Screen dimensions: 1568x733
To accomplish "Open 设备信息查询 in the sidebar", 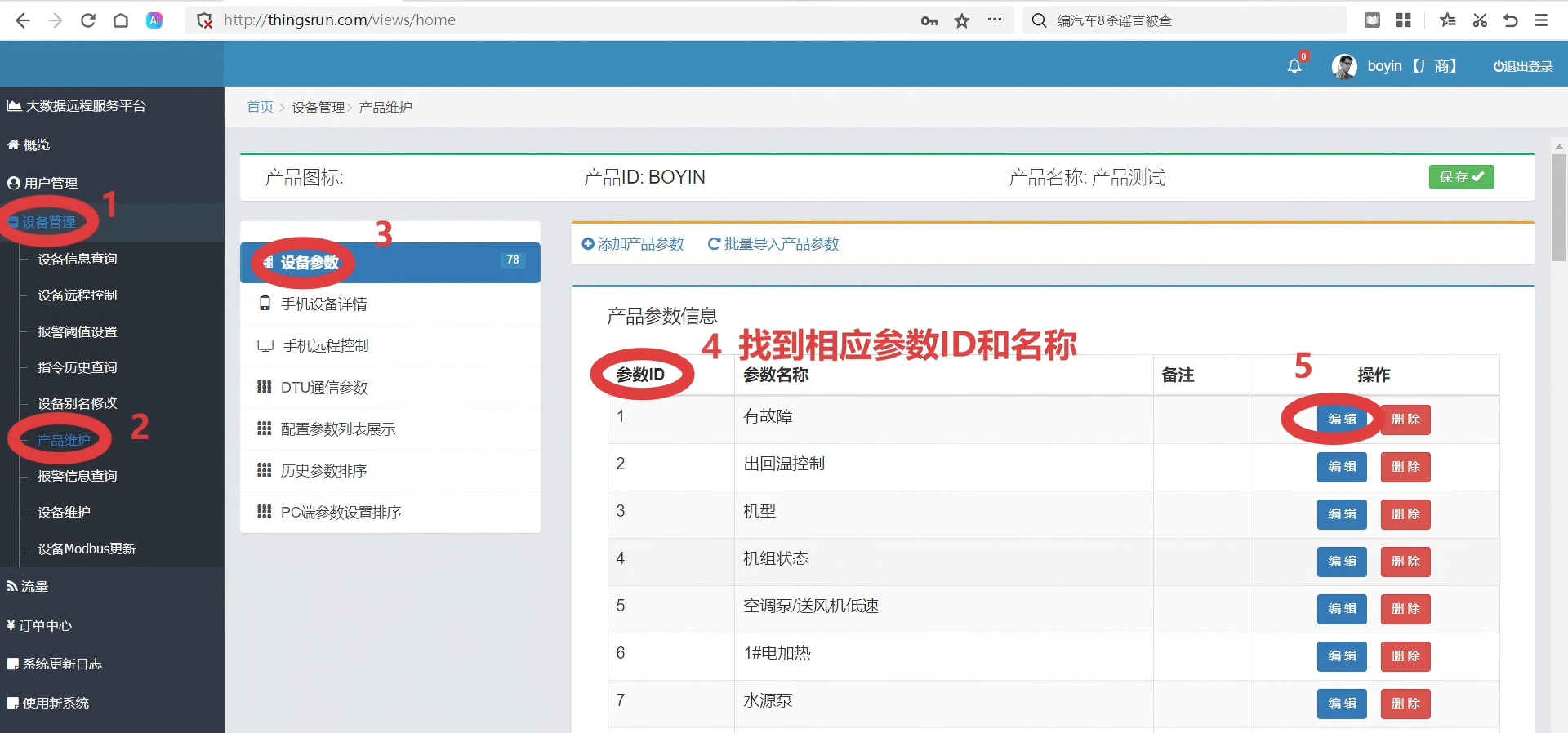I will click(78, 259).
